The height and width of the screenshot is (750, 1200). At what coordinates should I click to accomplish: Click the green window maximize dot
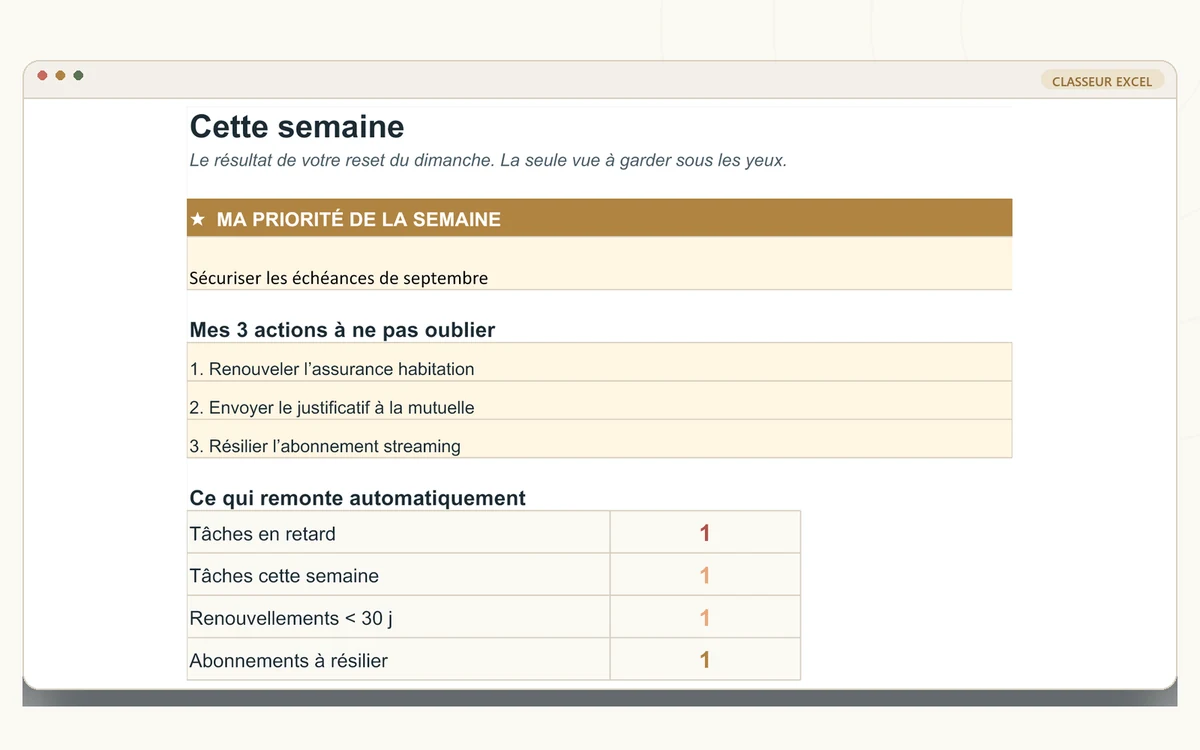pos(78,75)
